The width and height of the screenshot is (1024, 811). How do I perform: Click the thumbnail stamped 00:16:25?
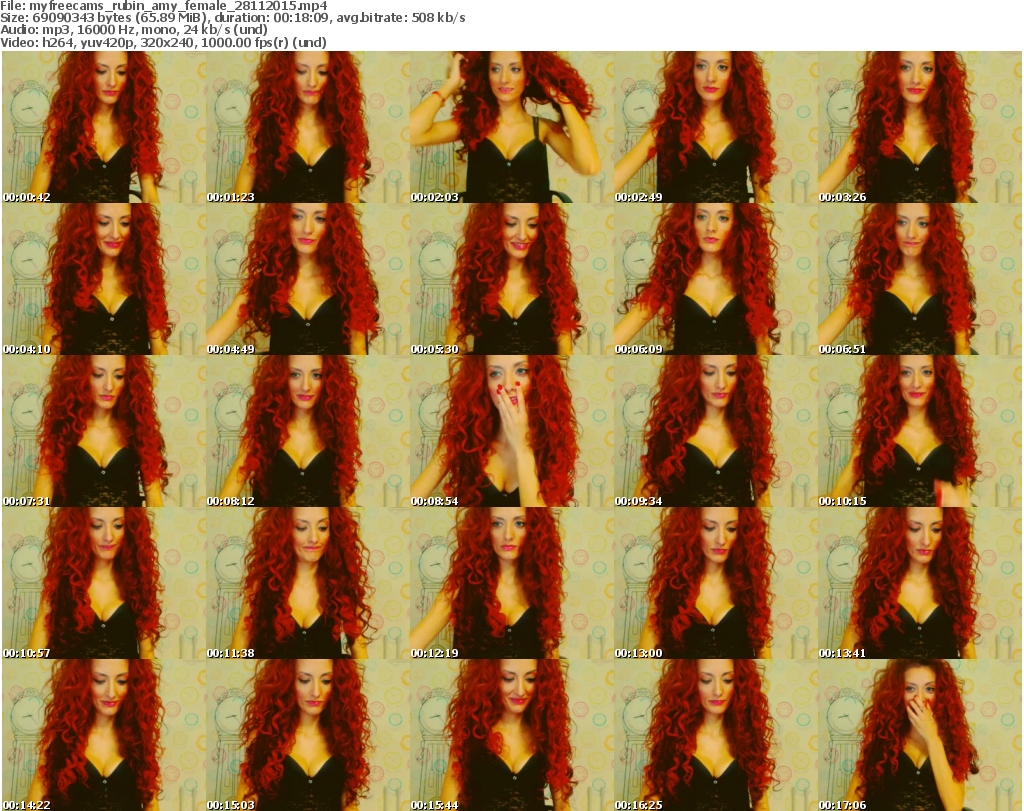(716, 735)
